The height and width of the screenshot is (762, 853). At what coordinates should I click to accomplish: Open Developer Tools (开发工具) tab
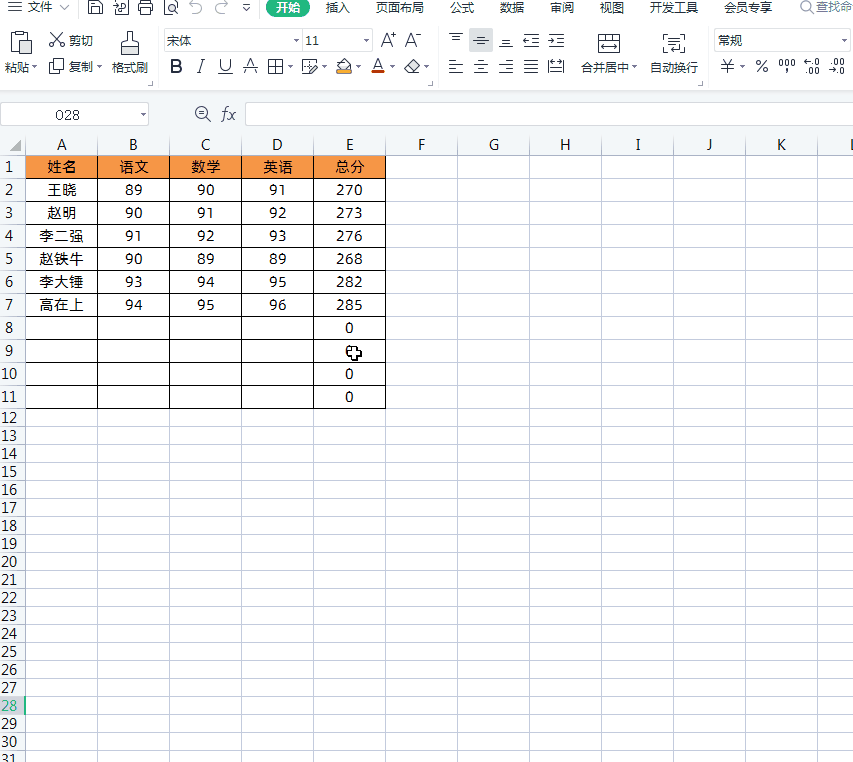673,7
